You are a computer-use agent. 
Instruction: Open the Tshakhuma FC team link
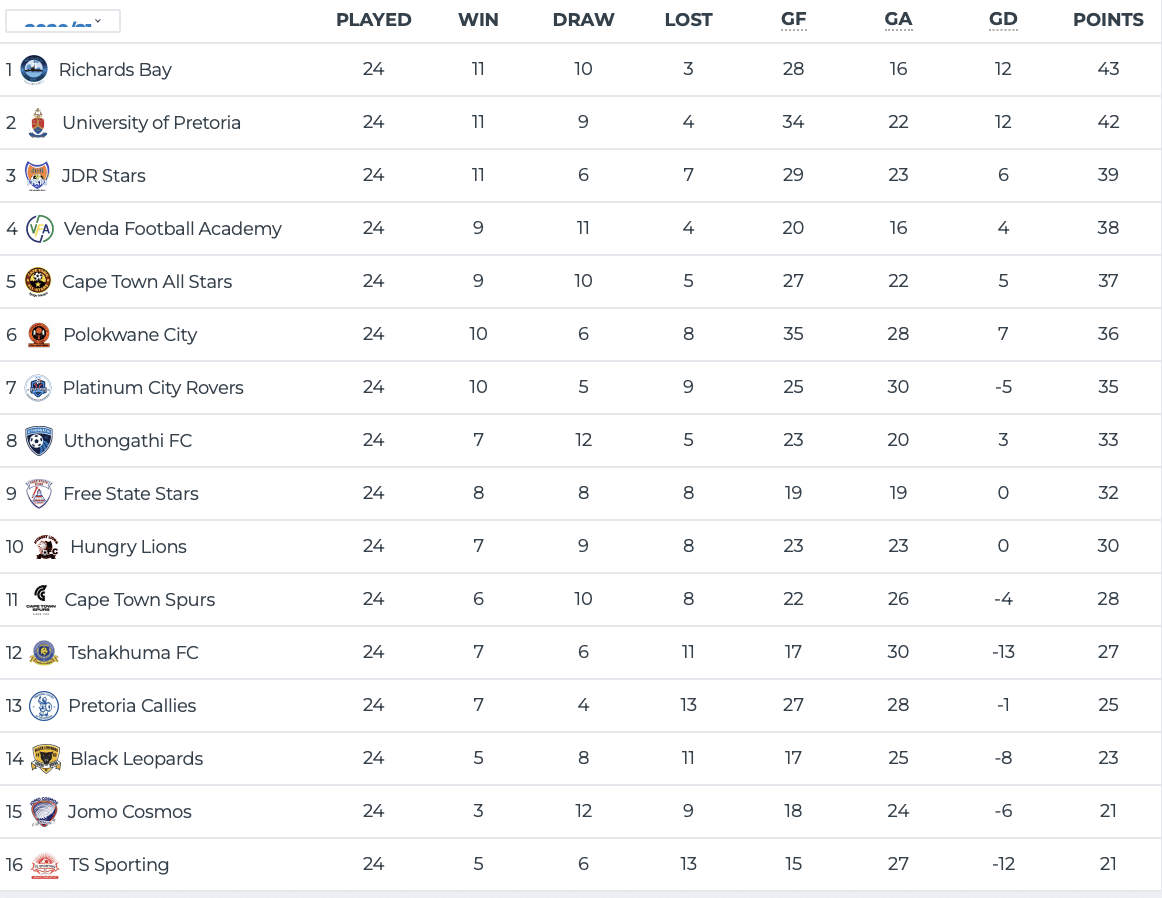133,653
